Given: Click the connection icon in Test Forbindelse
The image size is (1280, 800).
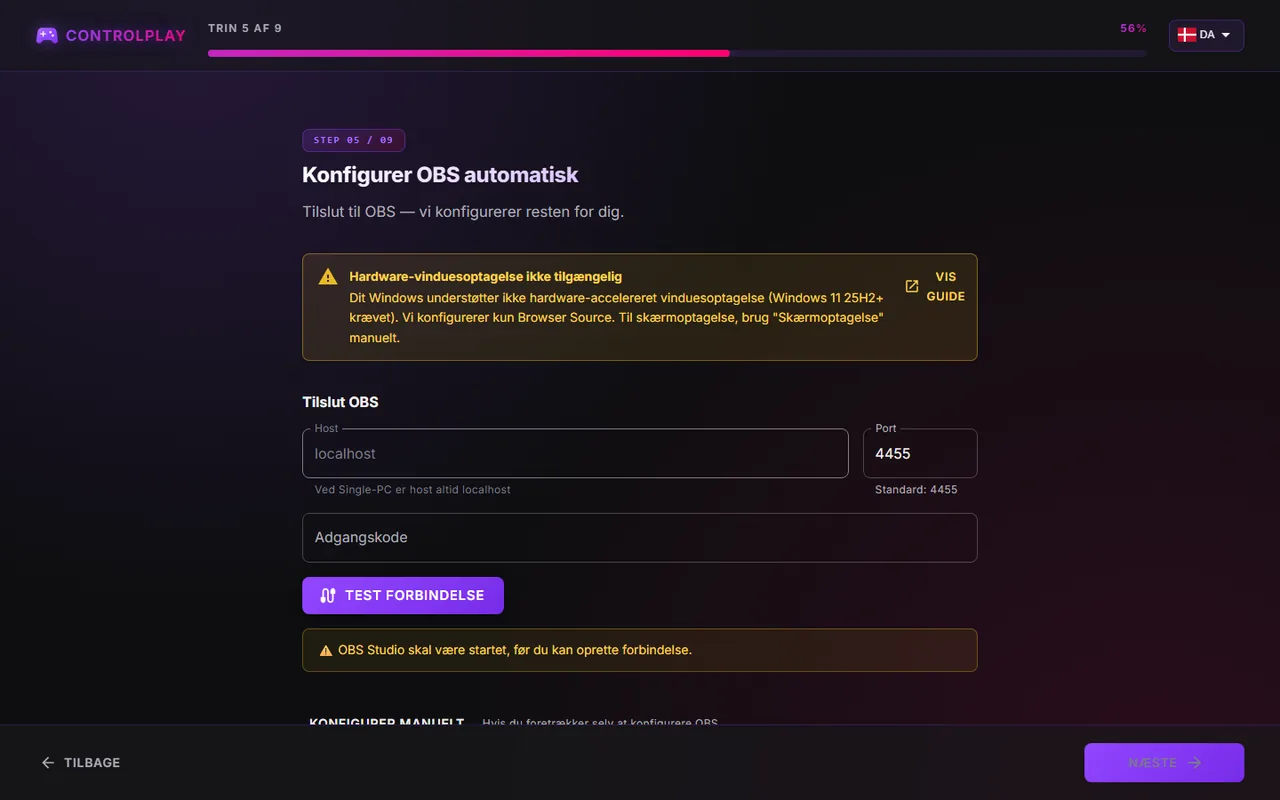Looking at the screenshot, I should pos(328,595).
